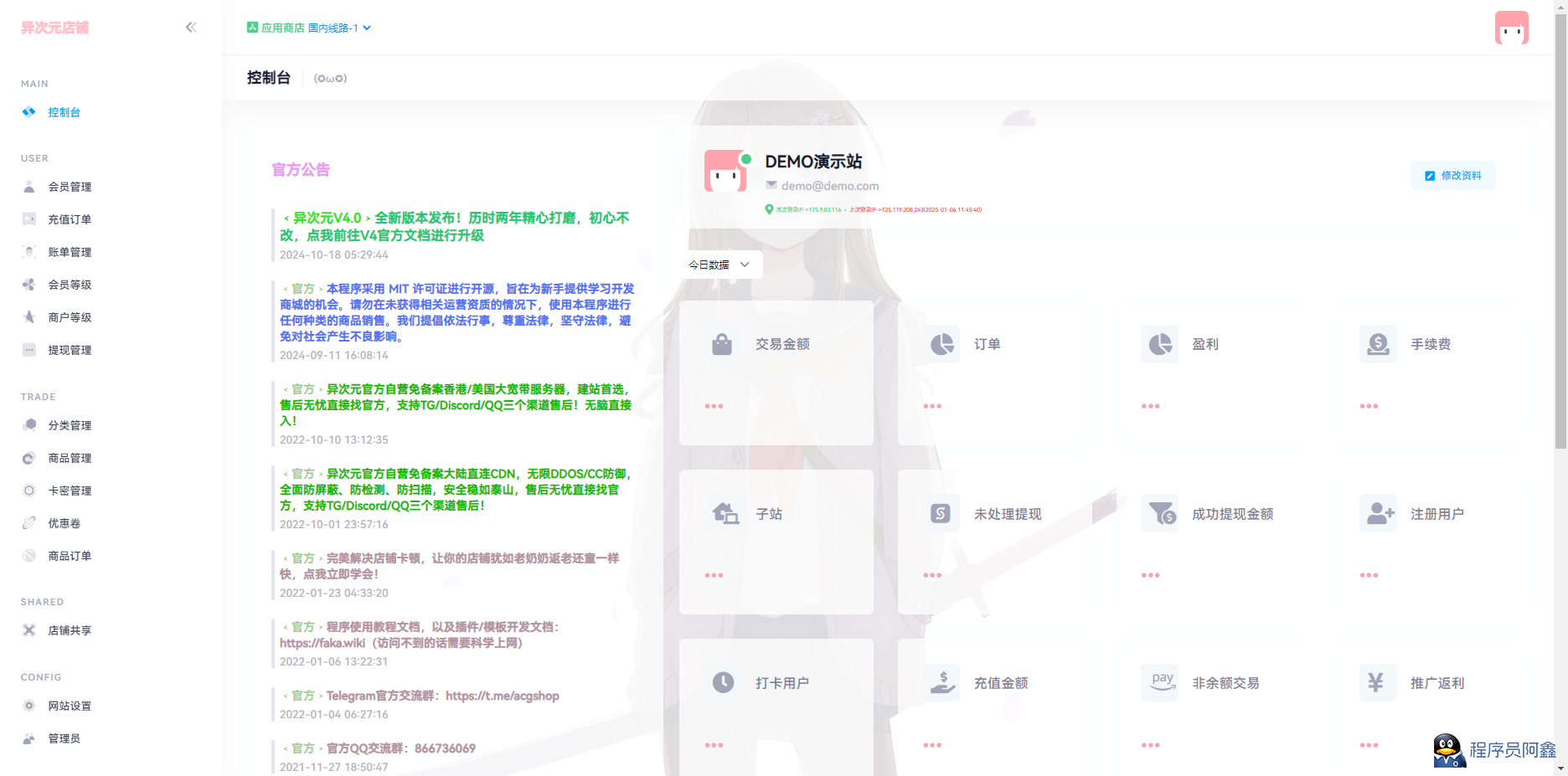Screen dimensions: 1568x776
Task: Click the pie chart icon beside 订单
Action: point(941,344)
